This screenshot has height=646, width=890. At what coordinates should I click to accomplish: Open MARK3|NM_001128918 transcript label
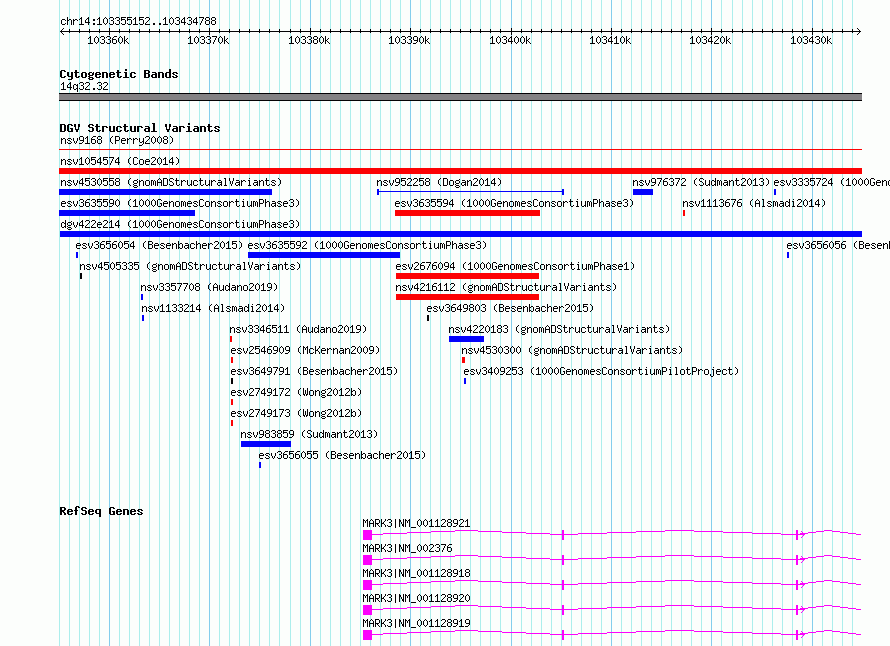[416, 573]
